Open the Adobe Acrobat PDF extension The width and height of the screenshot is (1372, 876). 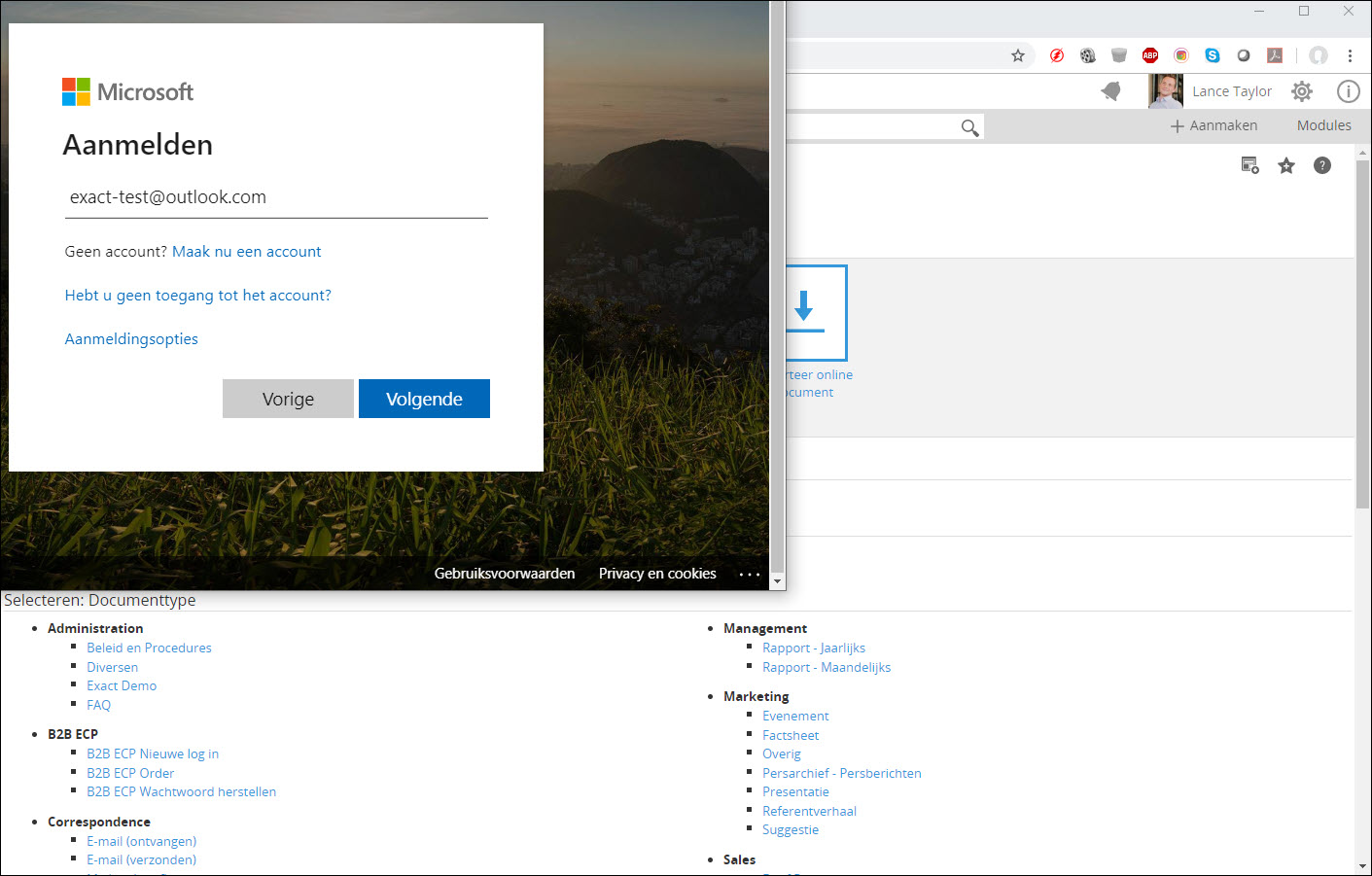(1275, 55)
